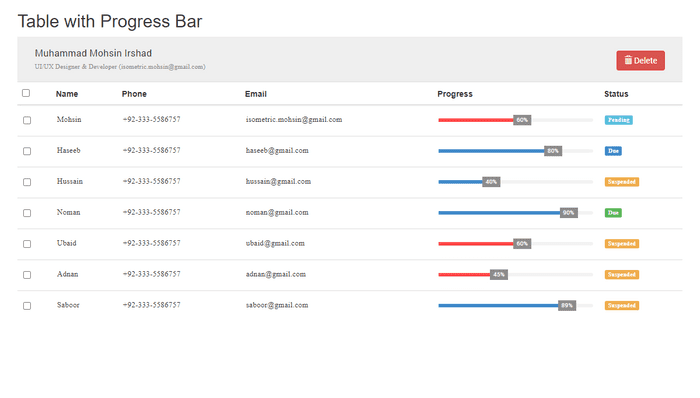Check the checkbox for Haseeb row
The image size is (700, 398).
click(x=27, y=151)
